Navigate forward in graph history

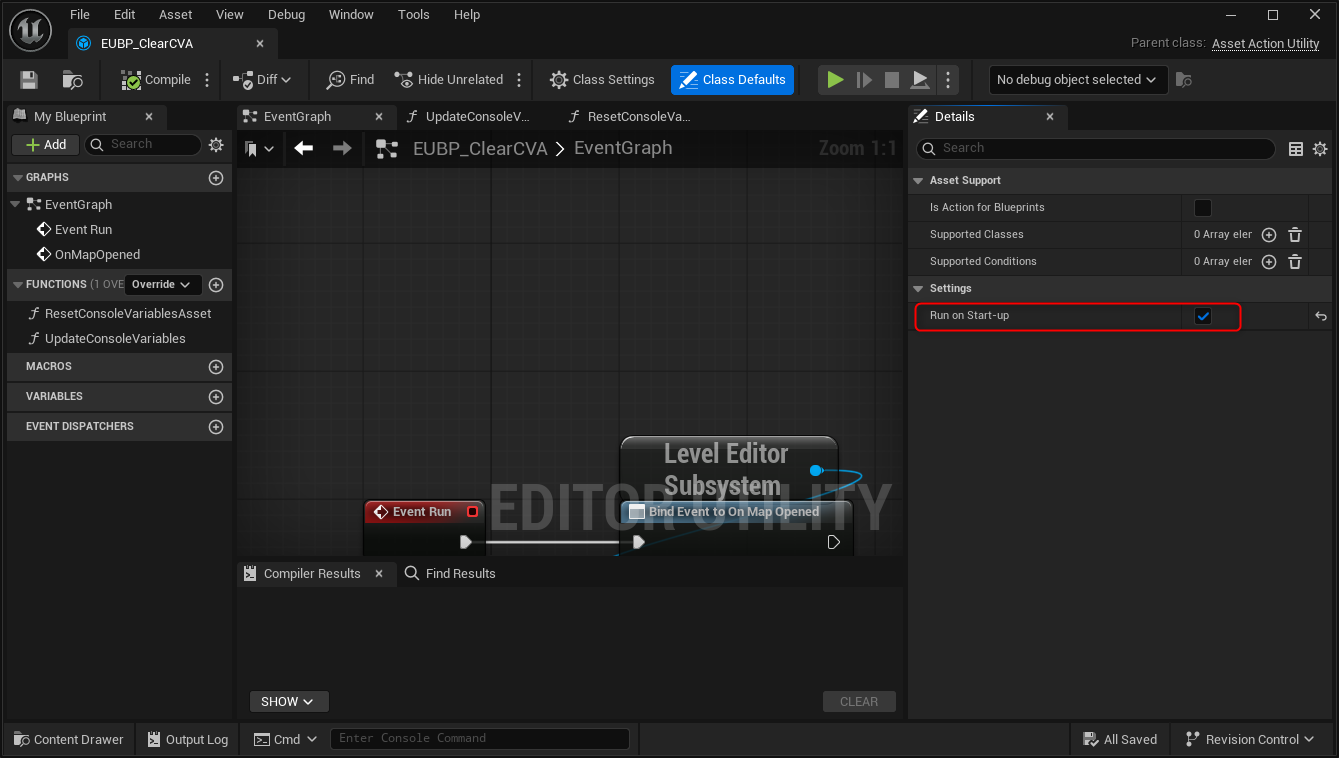click(x=342, y=148)
